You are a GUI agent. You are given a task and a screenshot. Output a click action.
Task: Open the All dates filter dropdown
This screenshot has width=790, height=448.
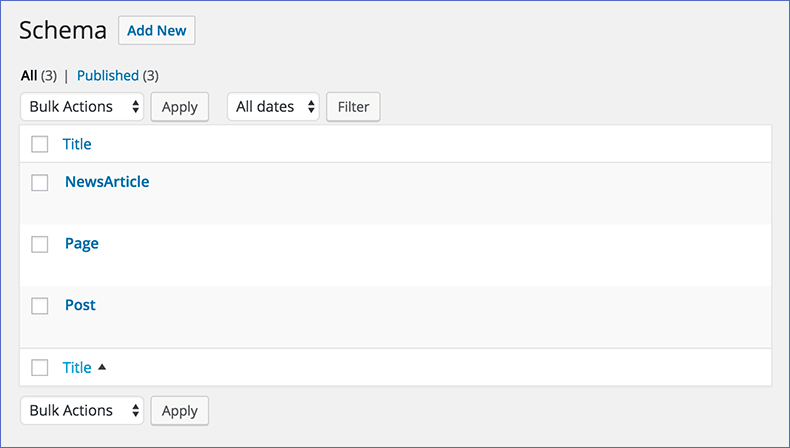point(273,107)
